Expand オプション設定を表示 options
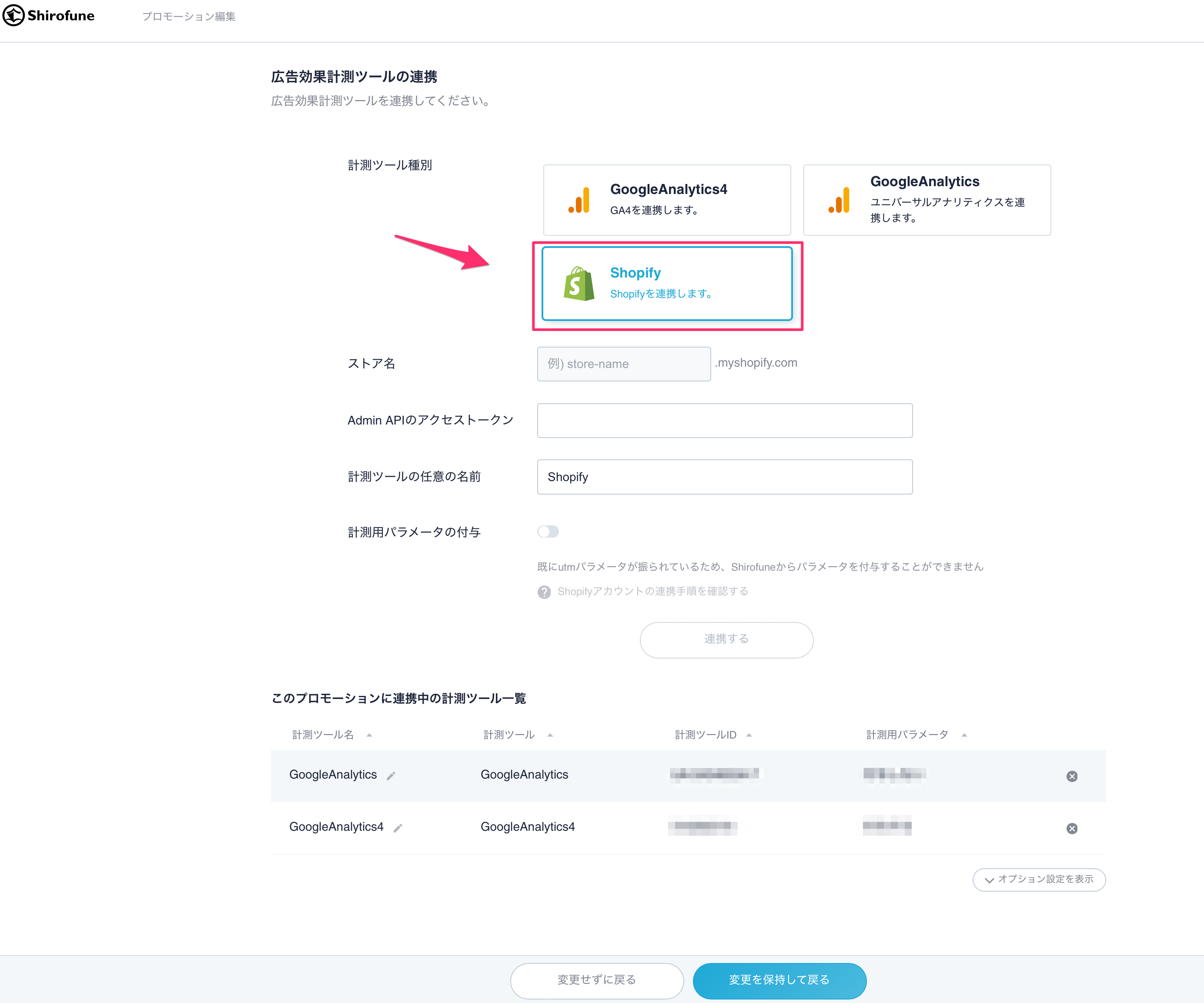Viewport: 1204px width, 1003px height. click(x=1039, y=879)
